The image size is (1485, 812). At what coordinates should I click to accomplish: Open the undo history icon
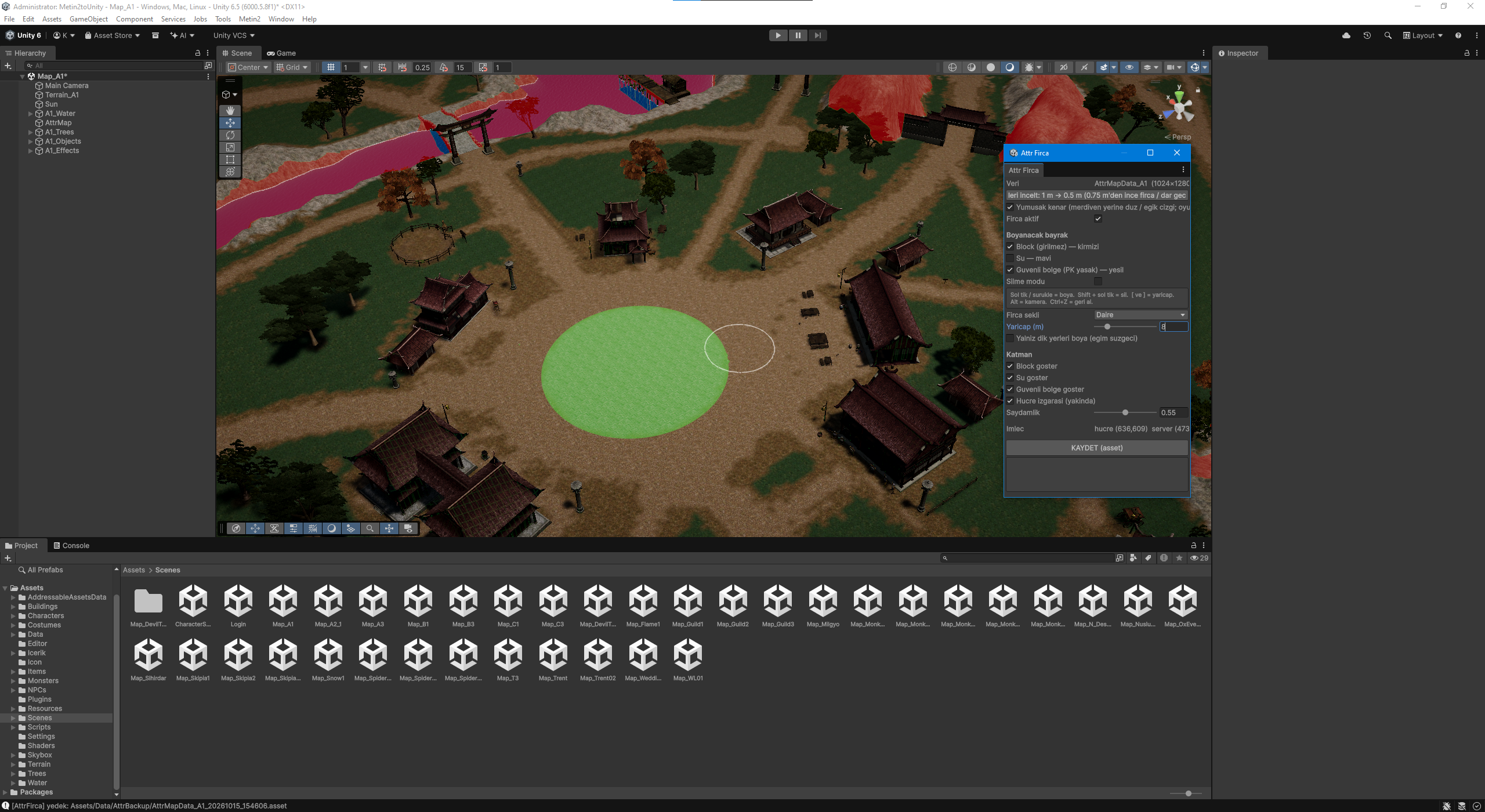[x=1367, y=35]
